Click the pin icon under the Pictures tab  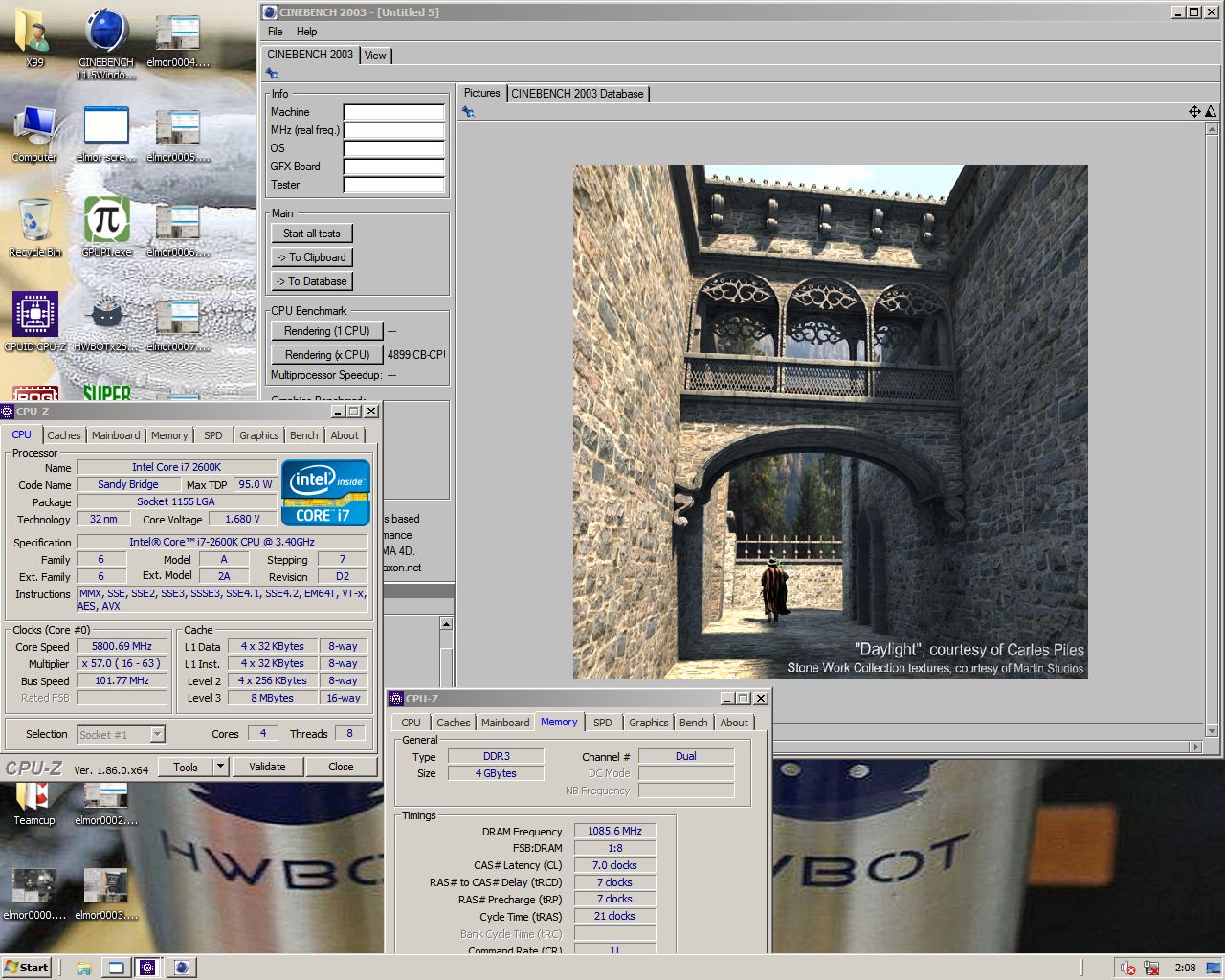(x=468, y=112)
